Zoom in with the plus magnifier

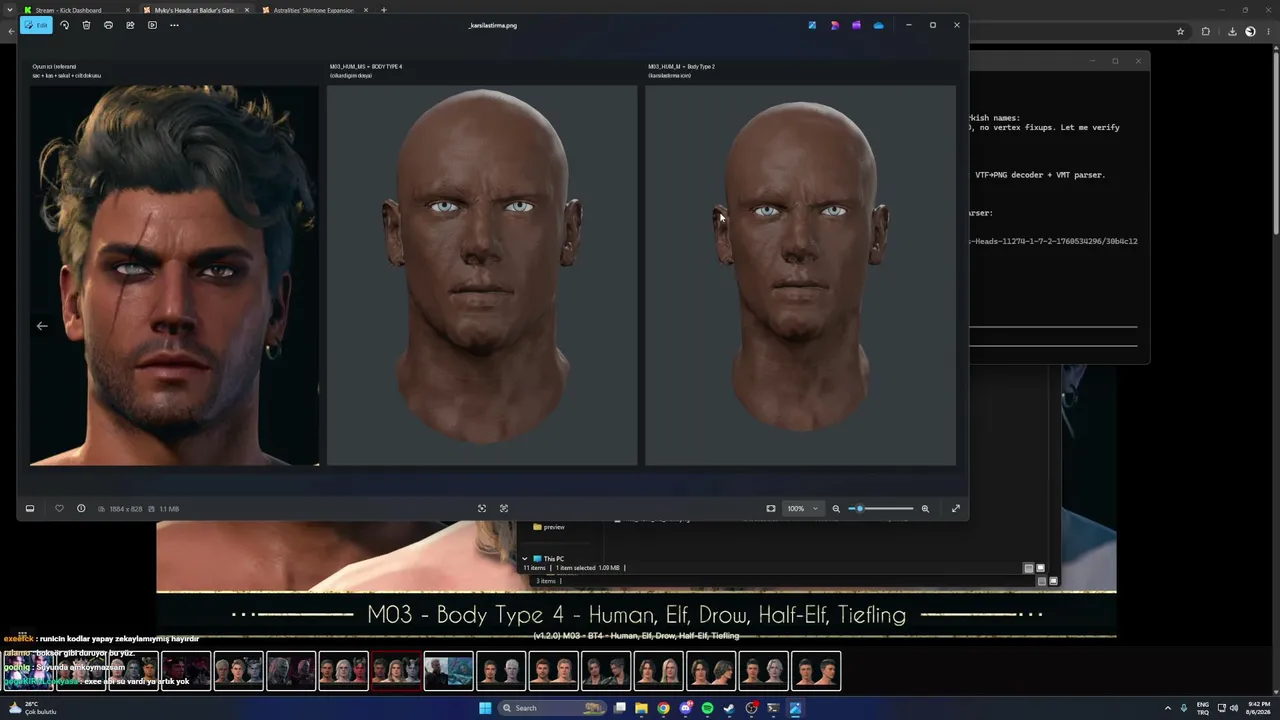tap(925, 509)
